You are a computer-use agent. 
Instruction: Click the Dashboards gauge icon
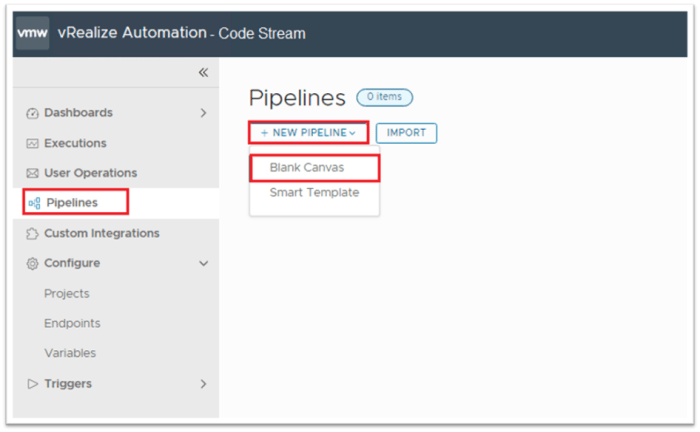point(32,113)
